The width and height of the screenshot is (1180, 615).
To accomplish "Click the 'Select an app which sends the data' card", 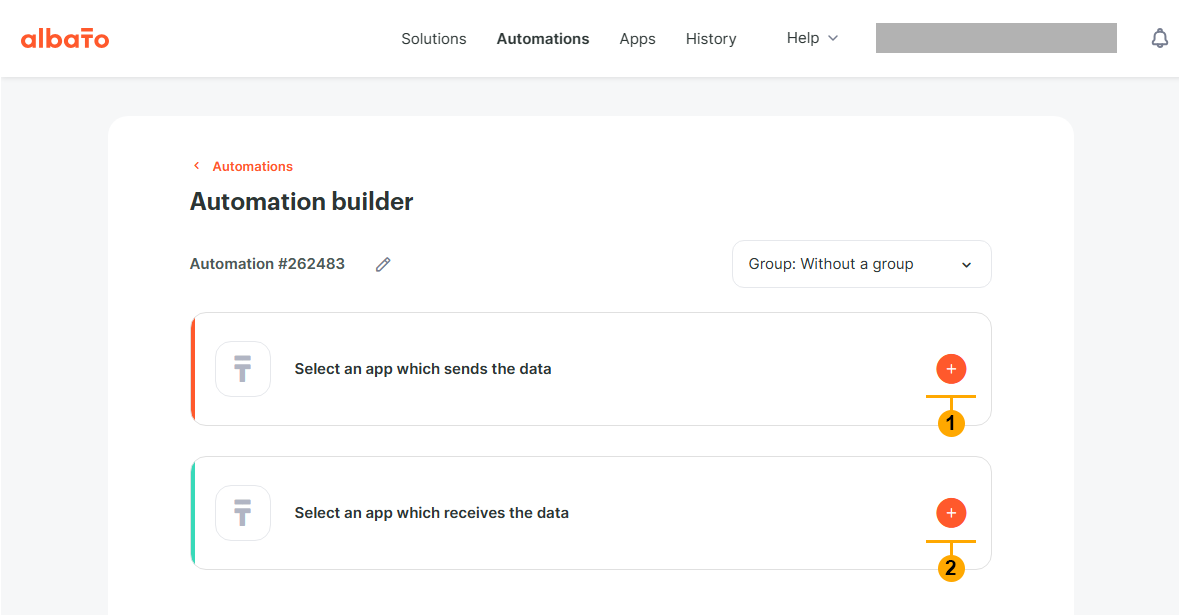I will pyautogui.click(x=591, y=369).
